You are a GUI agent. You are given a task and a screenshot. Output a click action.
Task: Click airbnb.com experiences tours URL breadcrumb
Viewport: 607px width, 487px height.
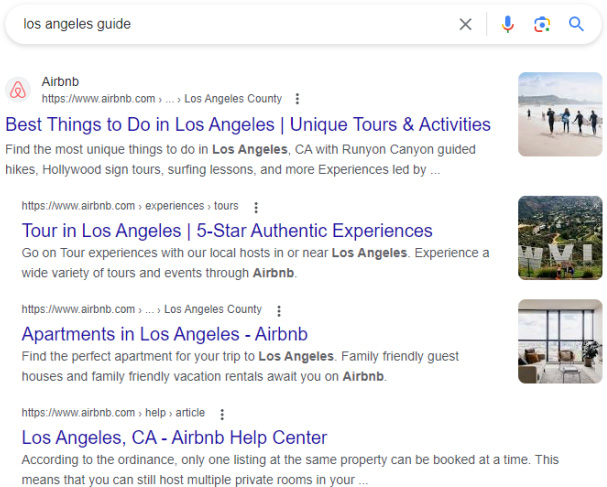pyautogui.click(x=130, y=206)
